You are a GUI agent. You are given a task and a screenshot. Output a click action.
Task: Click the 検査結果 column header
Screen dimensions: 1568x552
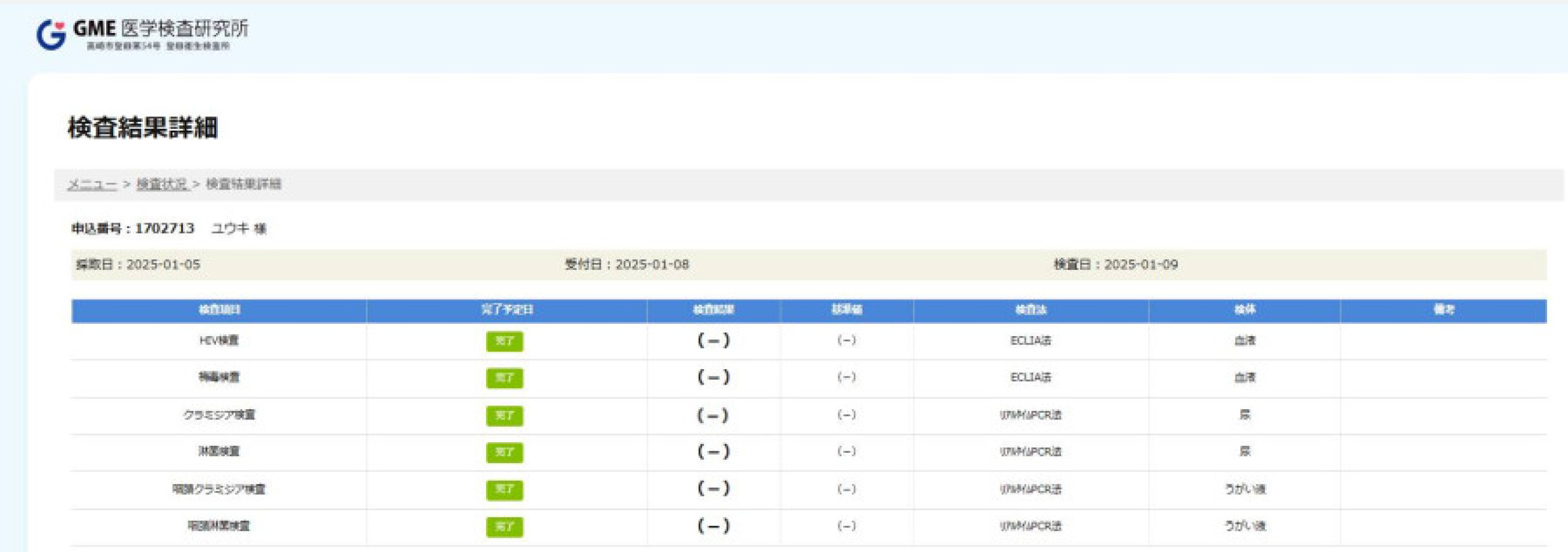click(714, 310)
